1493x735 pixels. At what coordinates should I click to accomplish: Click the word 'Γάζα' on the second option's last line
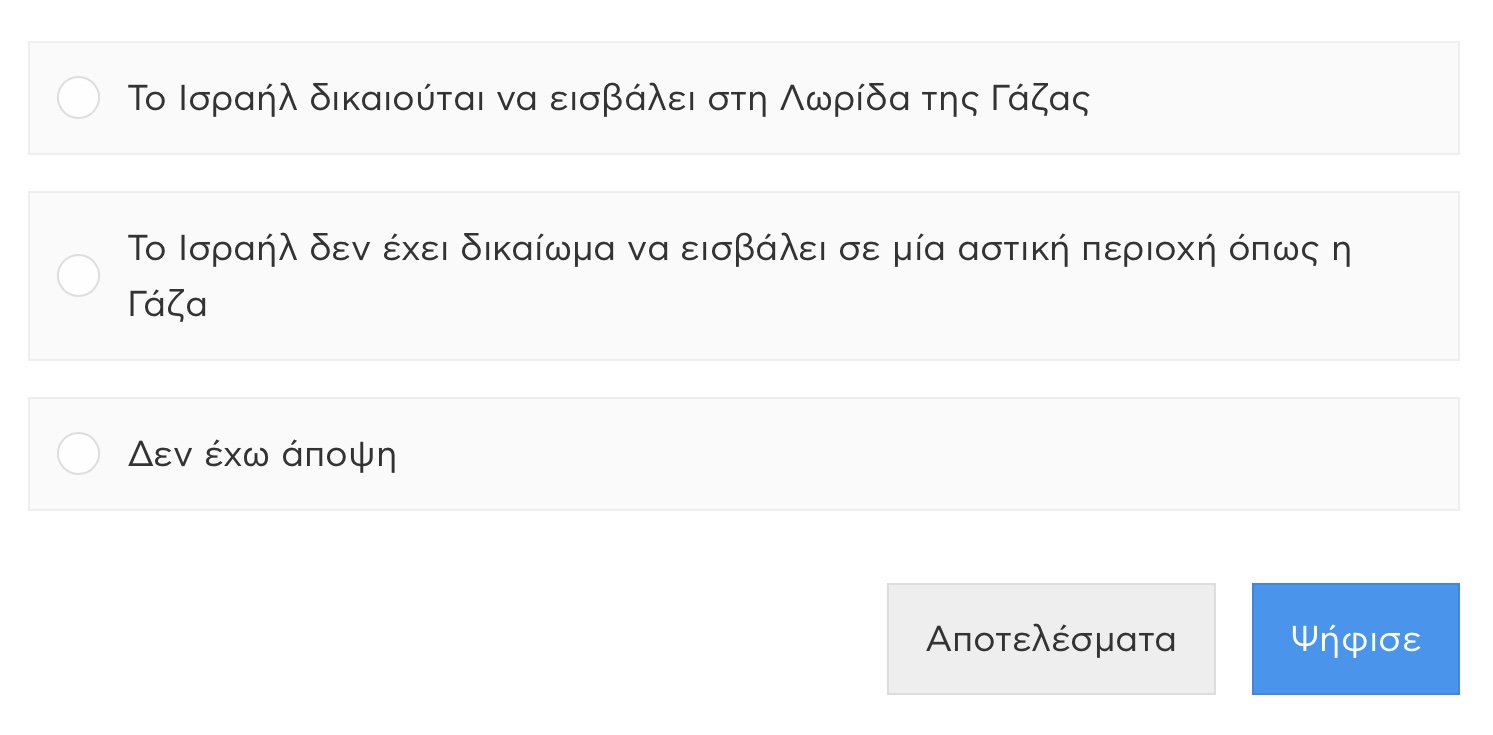click(167, 304)
